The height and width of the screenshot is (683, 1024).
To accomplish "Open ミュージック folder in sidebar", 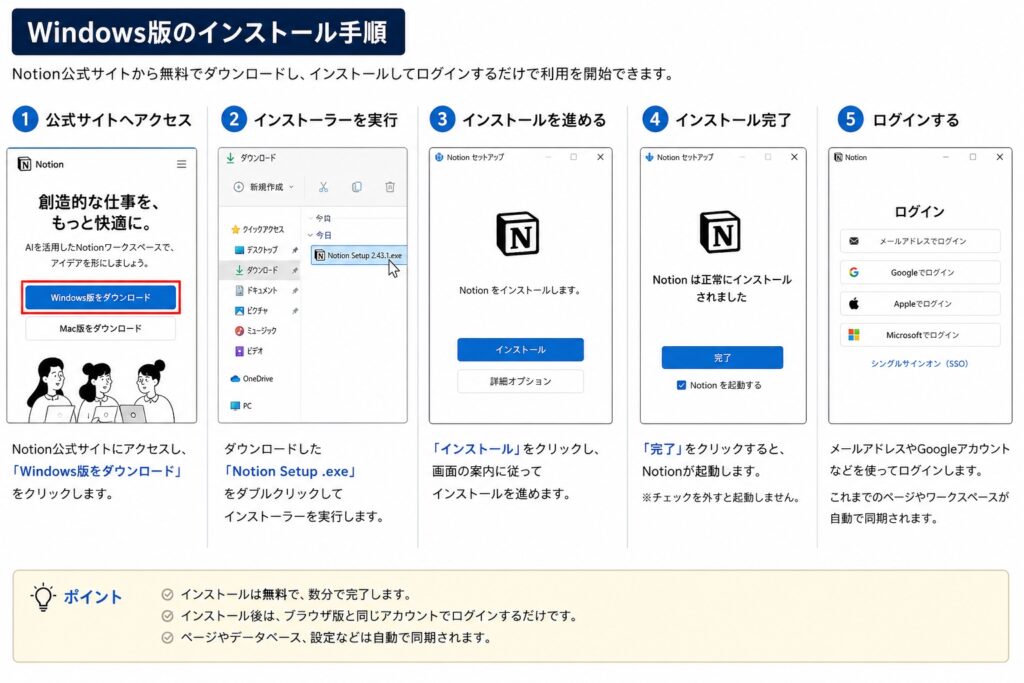I will (255, 330).
